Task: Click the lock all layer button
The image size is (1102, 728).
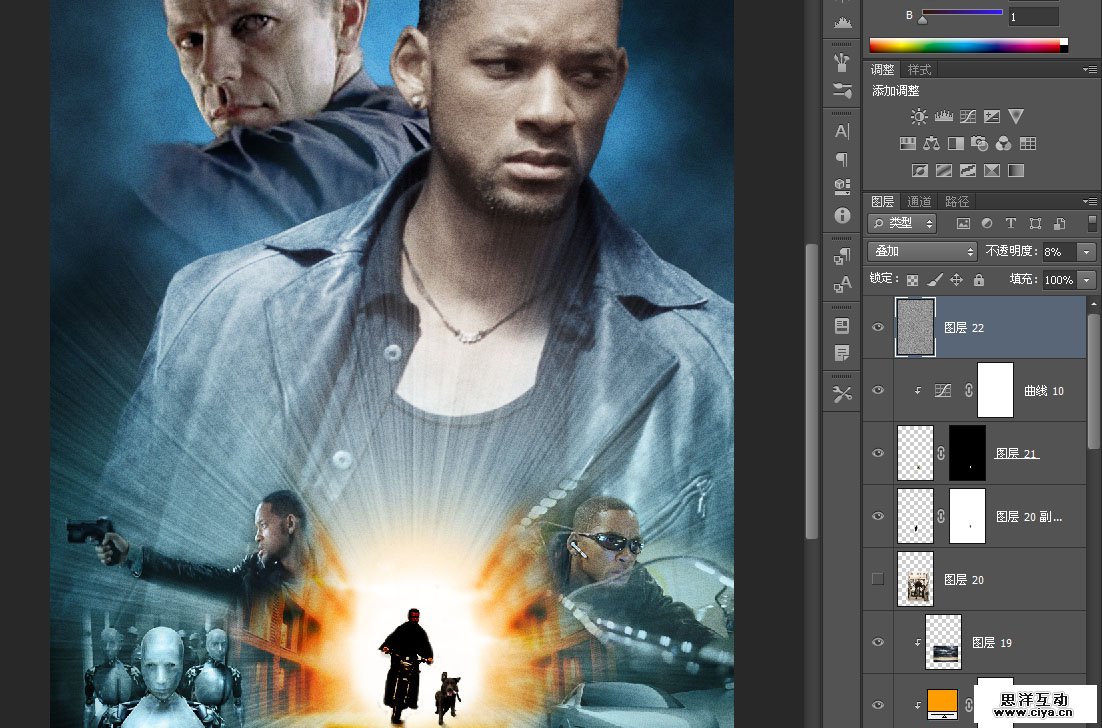Action: 979,280
